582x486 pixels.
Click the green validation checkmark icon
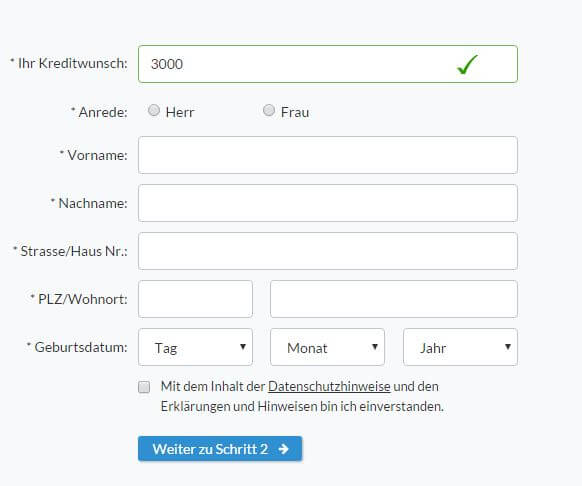[x=467, y=65]
